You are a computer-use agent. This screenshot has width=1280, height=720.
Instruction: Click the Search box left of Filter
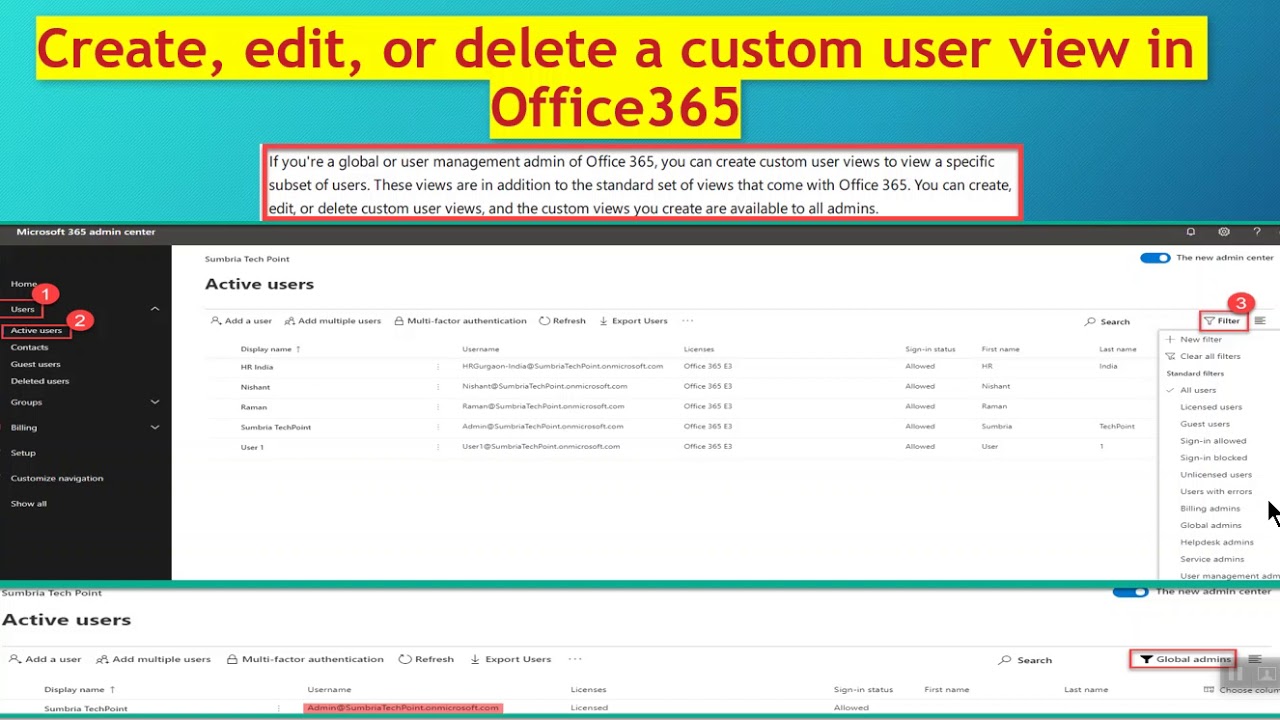(1107, 322)
